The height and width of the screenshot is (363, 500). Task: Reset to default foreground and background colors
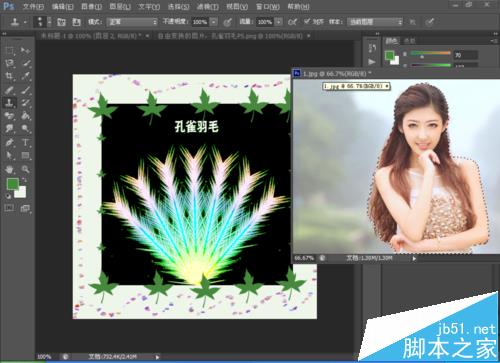click(x=8, y=196)
